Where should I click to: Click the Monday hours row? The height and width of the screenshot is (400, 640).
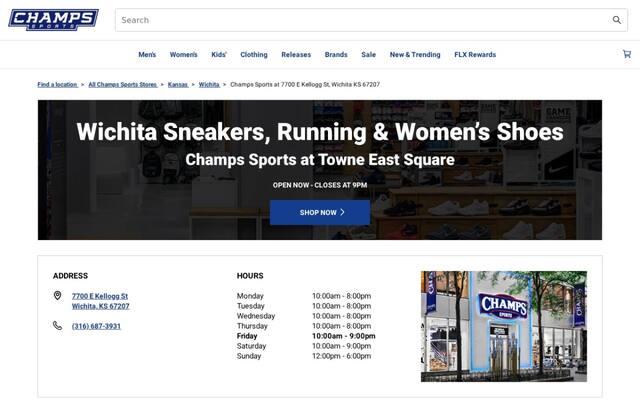[x=304, y=296]
